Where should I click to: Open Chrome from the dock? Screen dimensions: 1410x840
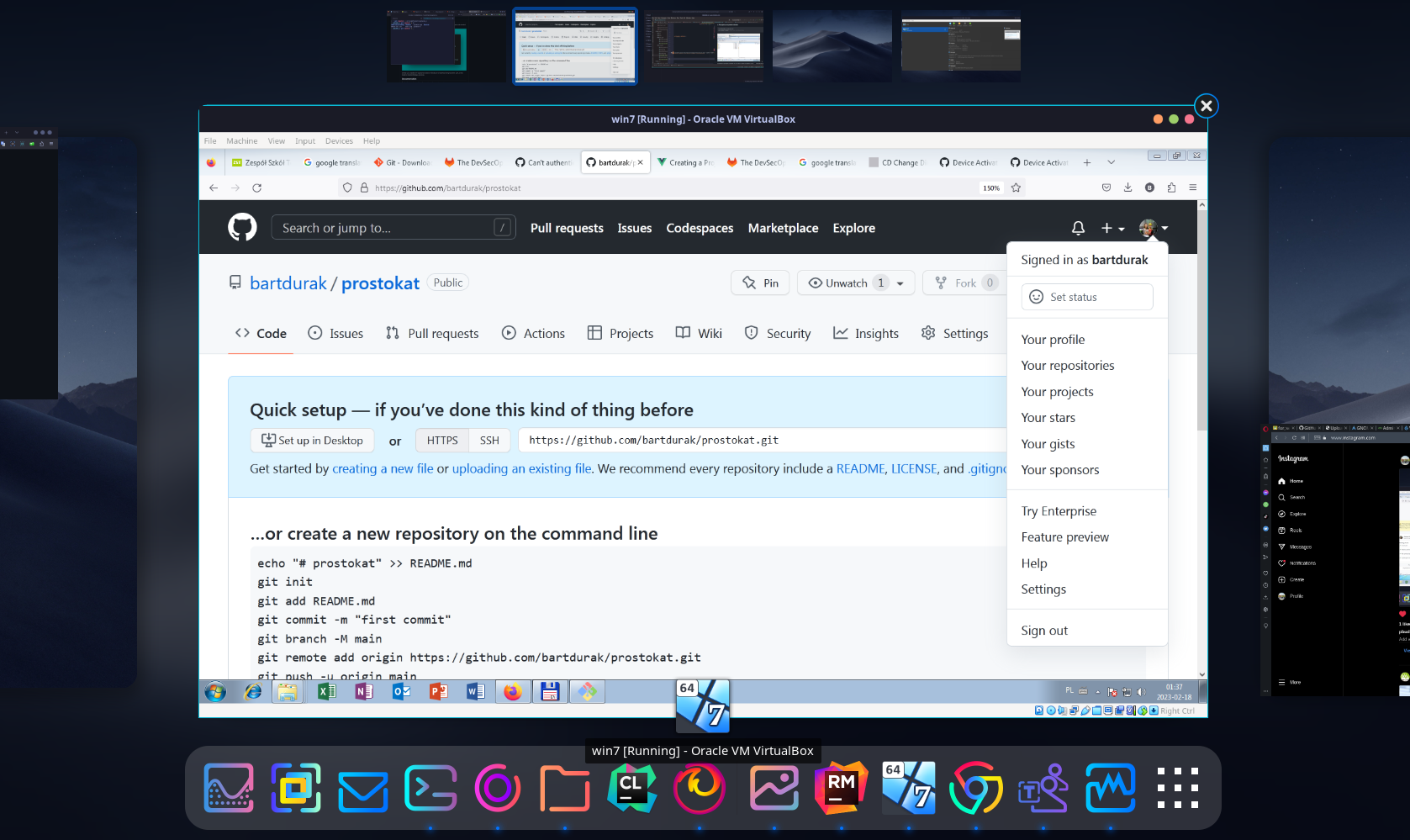pyautogui.click(x=976, y=788)
